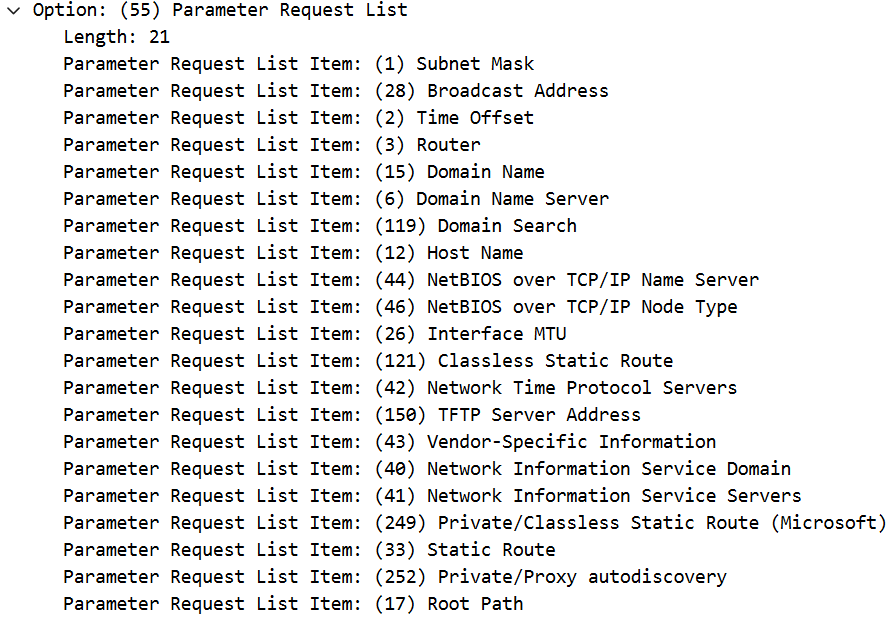
Task: Click the Vendor-Specific Information item
Action: click(389, 442)
